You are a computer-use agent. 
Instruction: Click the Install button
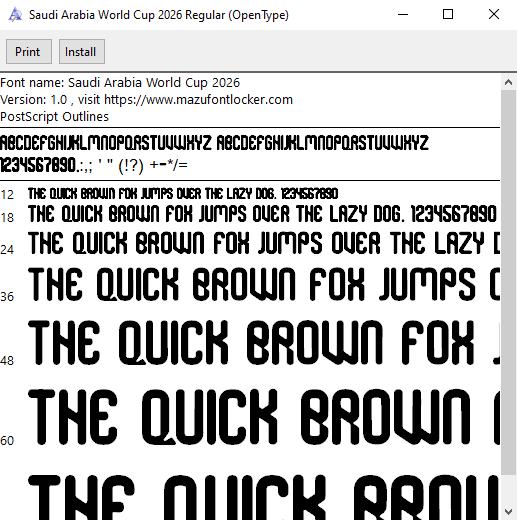pyautogui.click(x=82, y=52)
